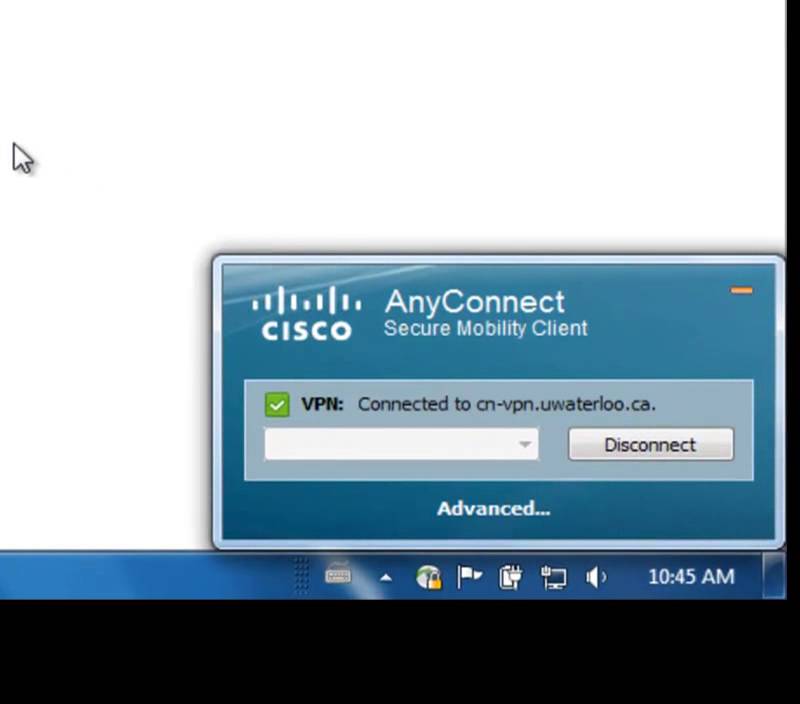Click inside the VPN server combo box
This screenshot has width=800, height=704.
pos(401,444)
